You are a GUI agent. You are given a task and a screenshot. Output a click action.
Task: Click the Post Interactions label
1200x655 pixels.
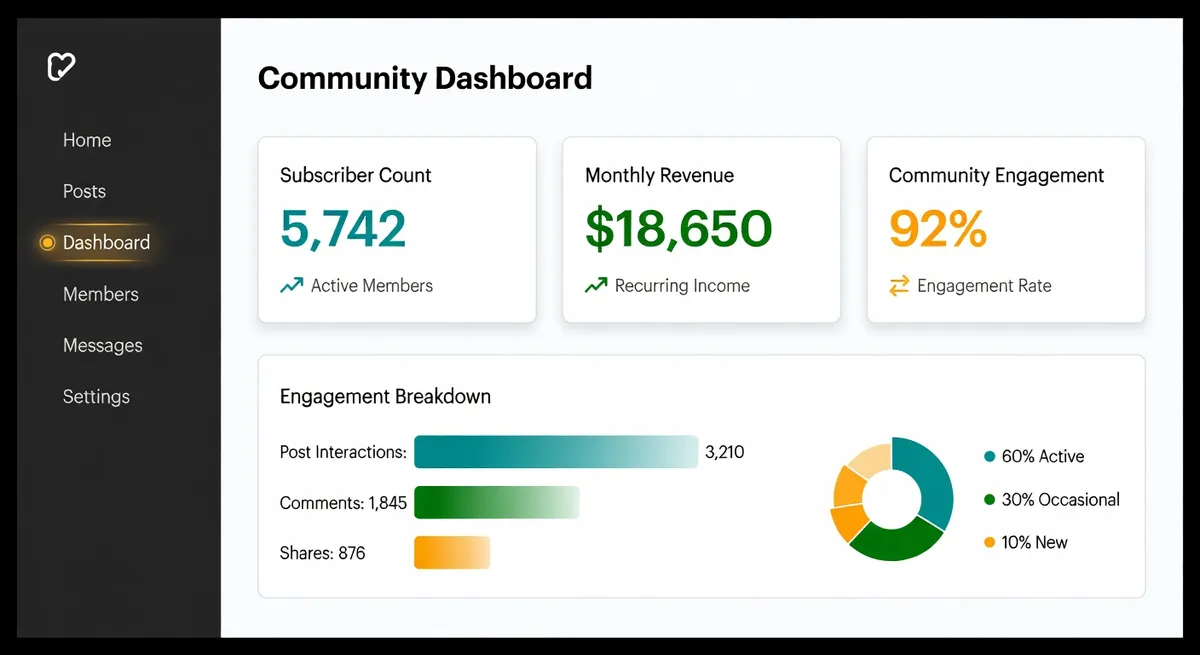(343, 452)
